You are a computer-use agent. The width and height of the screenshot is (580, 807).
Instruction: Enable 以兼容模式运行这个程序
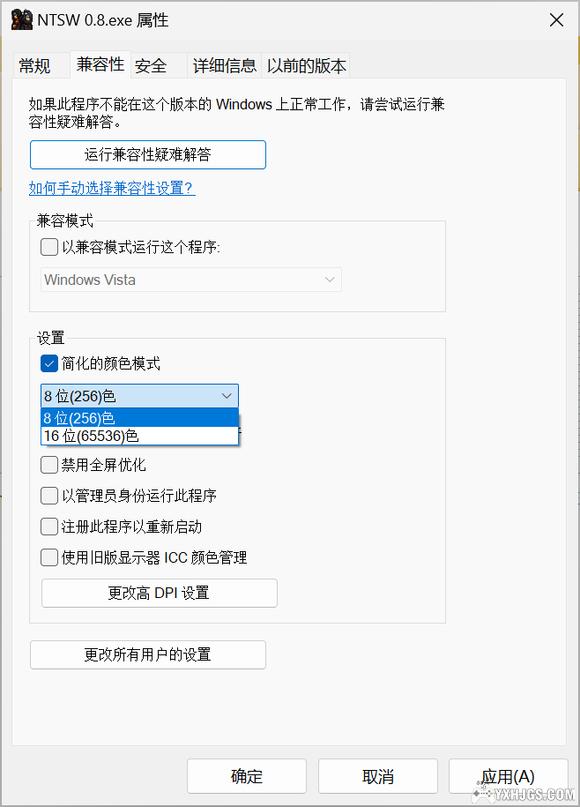49,248
